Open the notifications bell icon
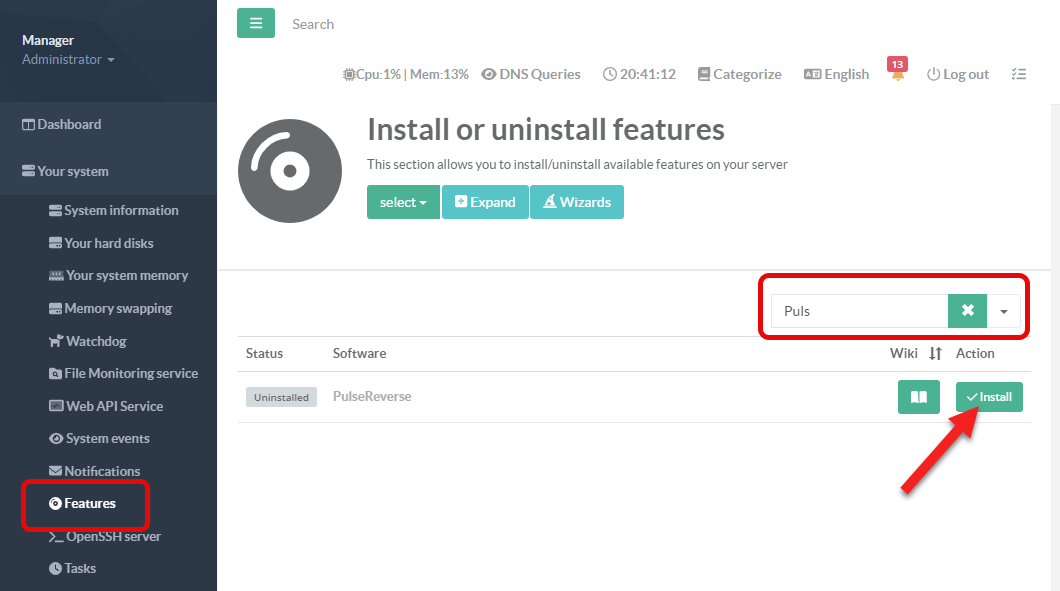The image size is (1060, 591). (897, 75)
